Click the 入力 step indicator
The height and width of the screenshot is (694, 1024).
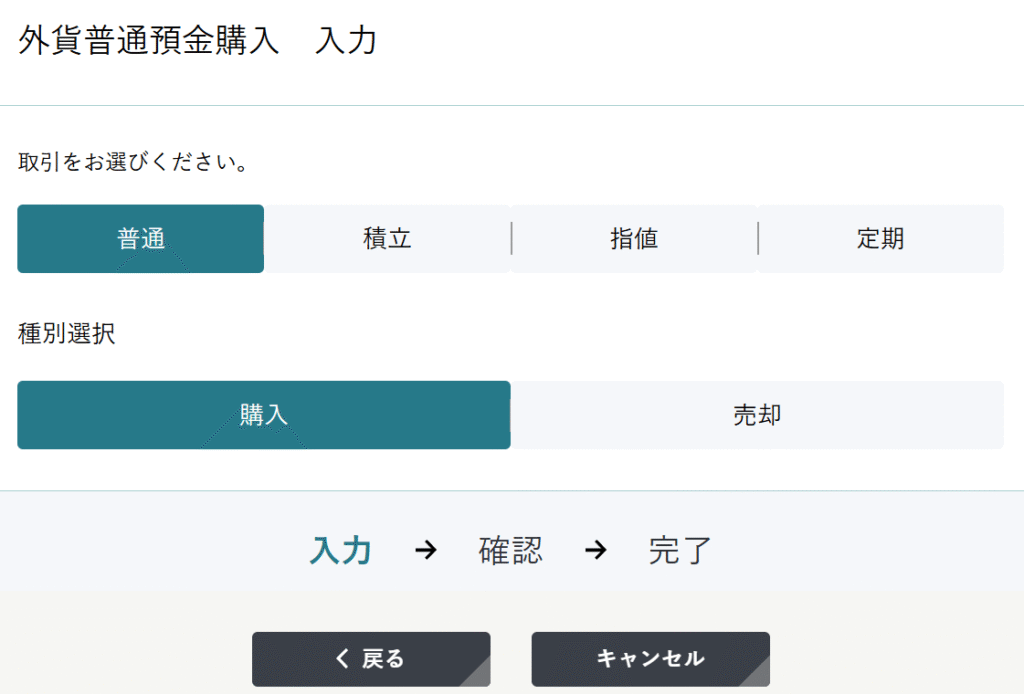coord(341,550)
